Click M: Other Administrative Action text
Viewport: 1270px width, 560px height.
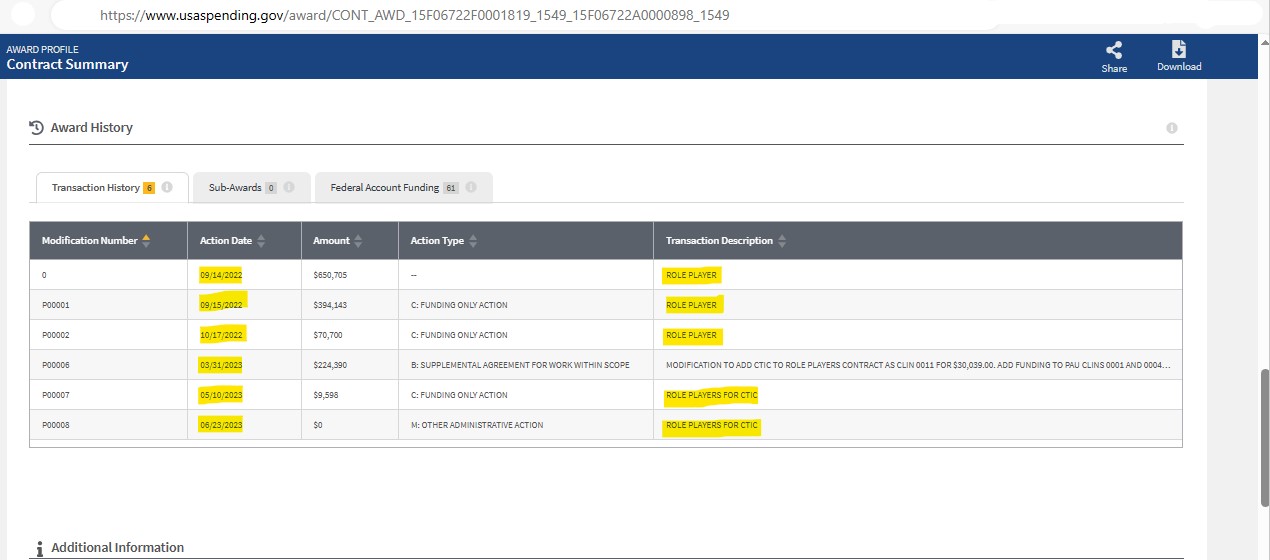tap(477, 425)
